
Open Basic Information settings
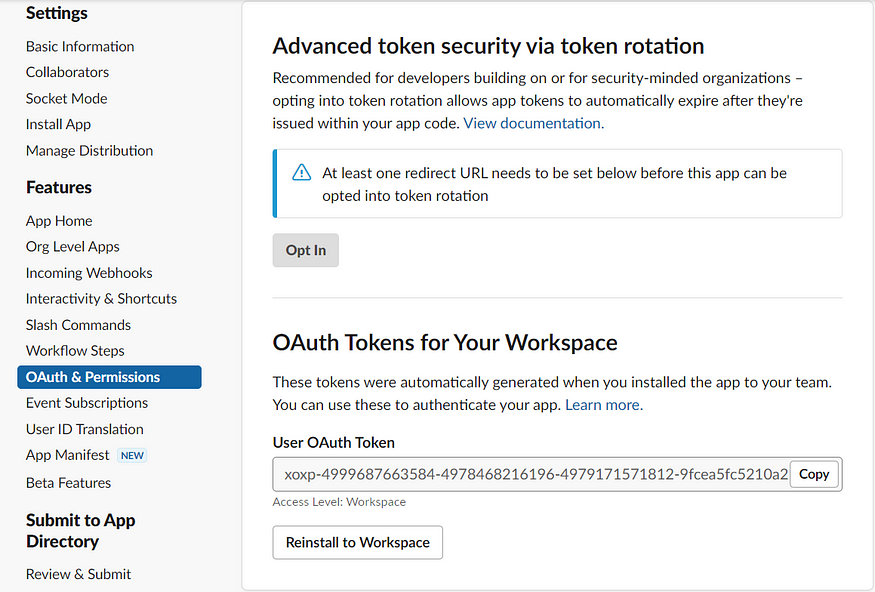(80, 46)
